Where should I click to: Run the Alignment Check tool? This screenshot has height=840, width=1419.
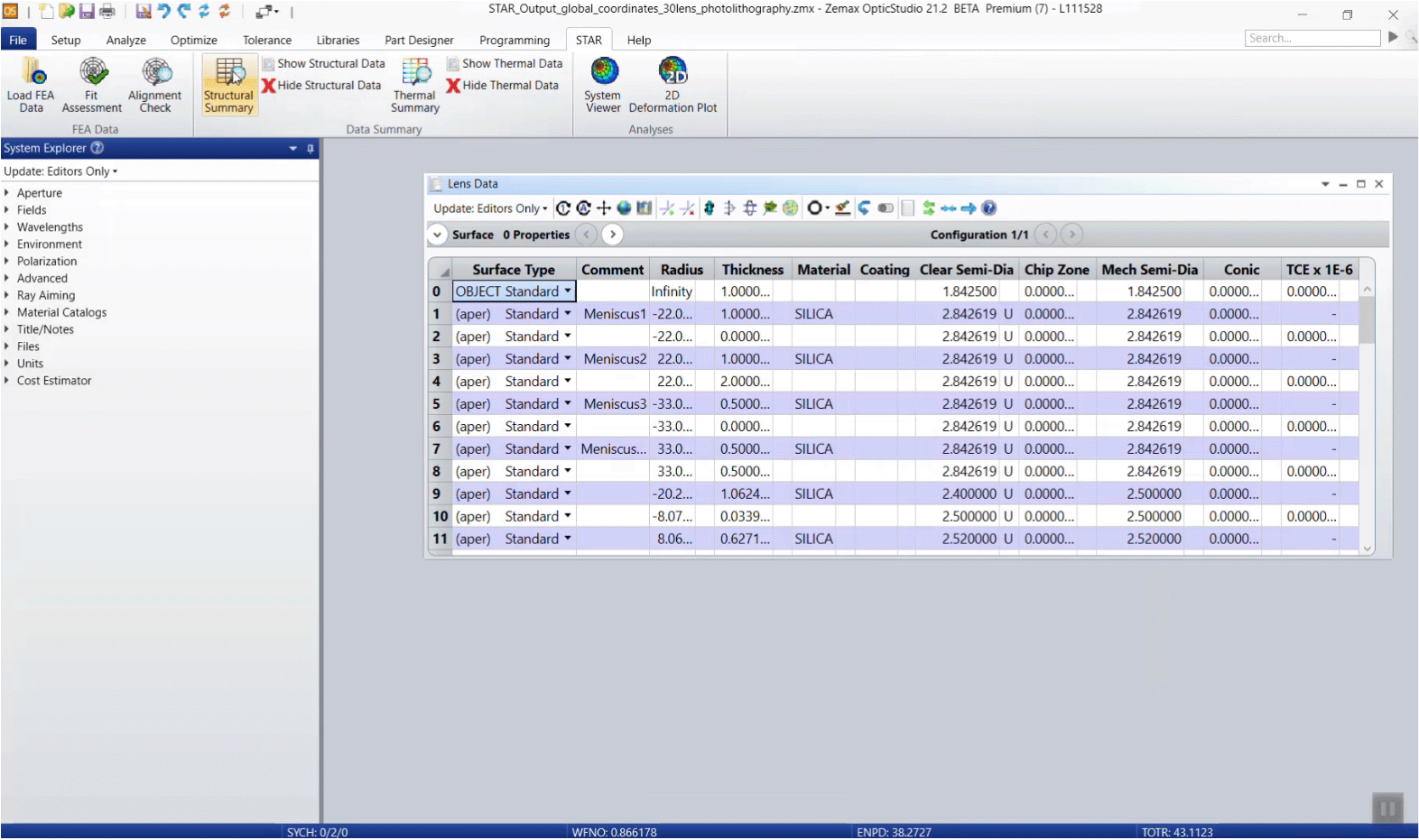(154, 85)
